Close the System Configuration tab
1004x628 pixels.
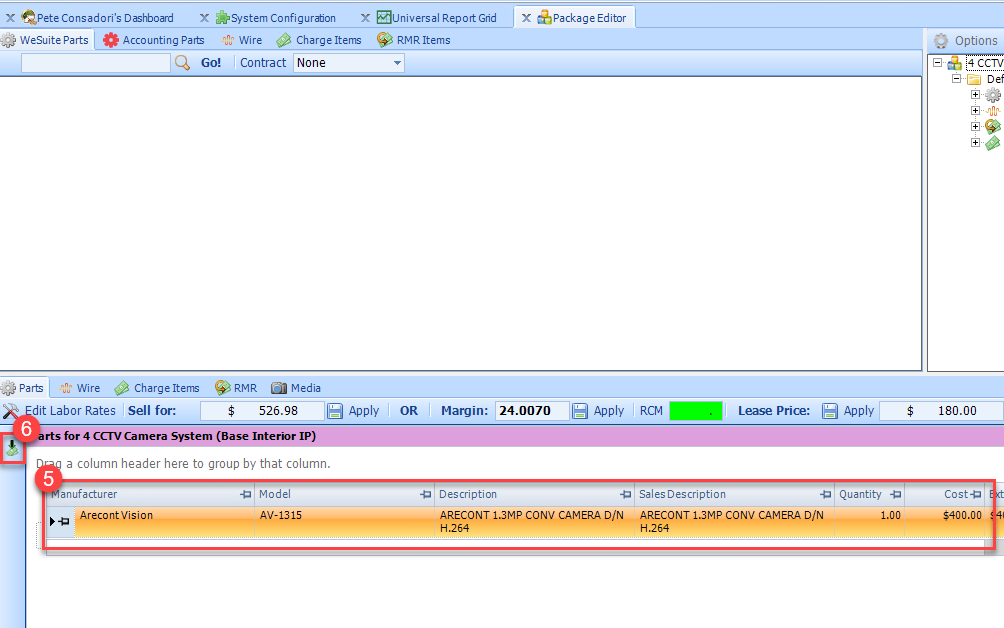tap(204, 18)
